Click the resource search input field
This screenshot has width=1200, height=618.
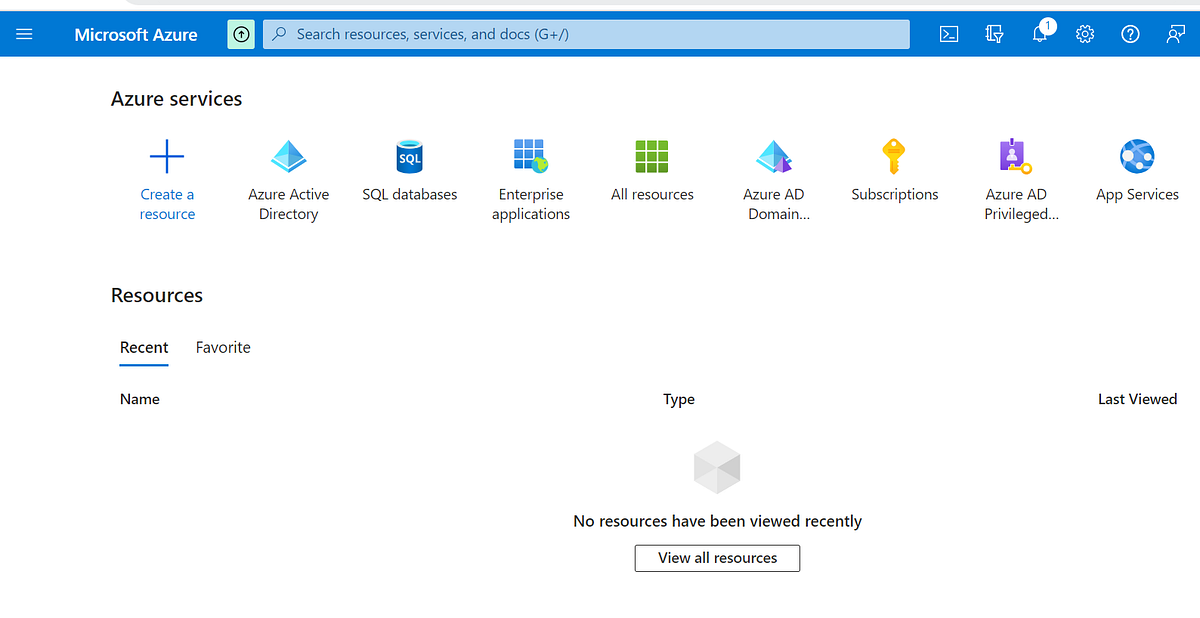coord(586,33)
